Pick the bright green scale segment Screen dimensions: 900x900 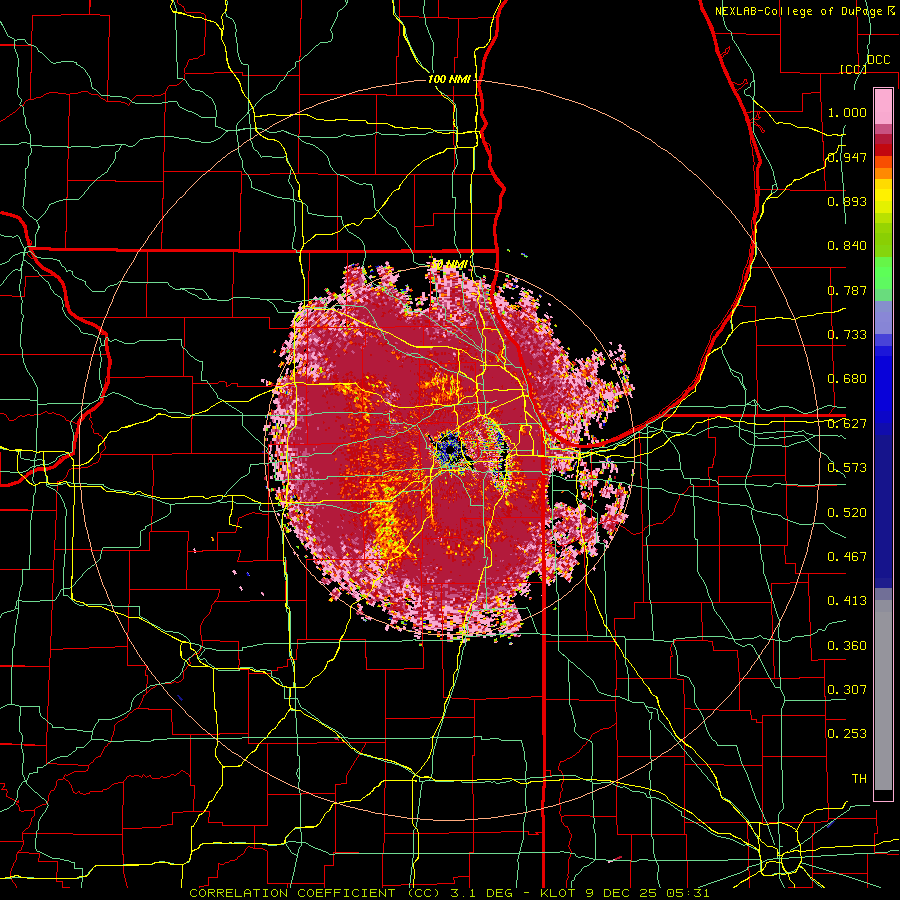click(883, 273)
